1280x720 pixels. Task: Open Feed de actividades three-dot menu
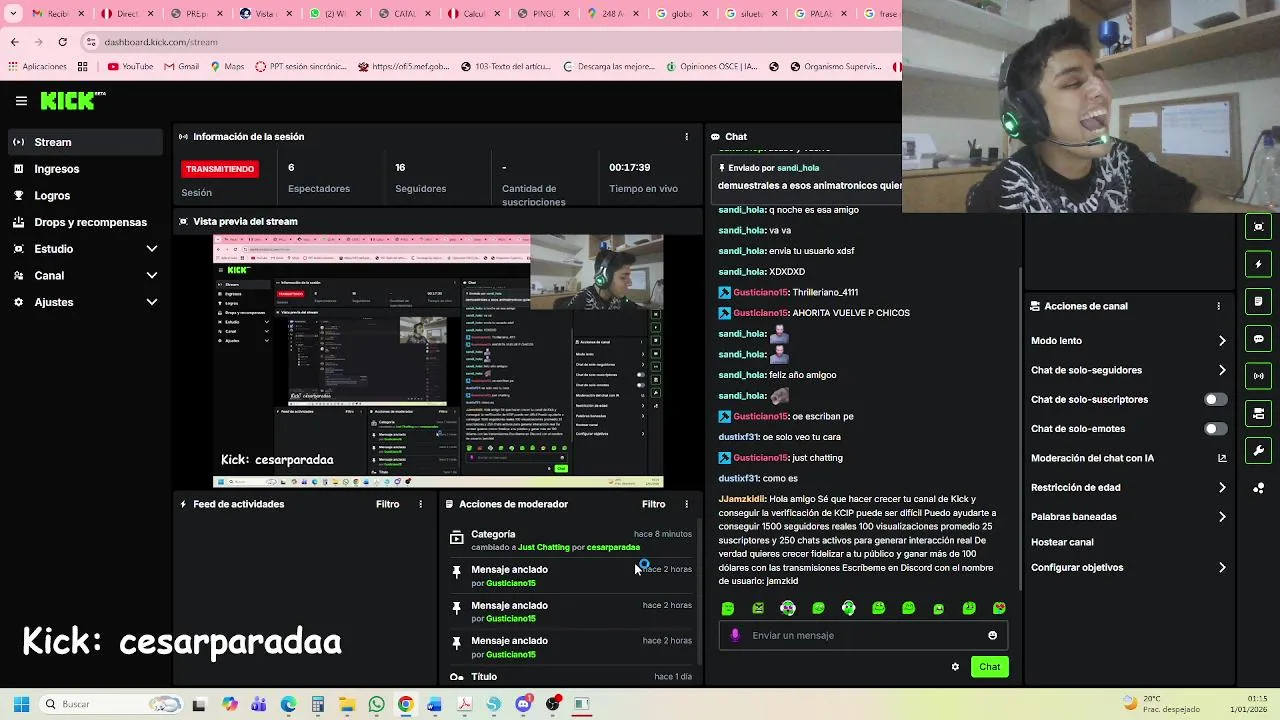click(420, 504)
